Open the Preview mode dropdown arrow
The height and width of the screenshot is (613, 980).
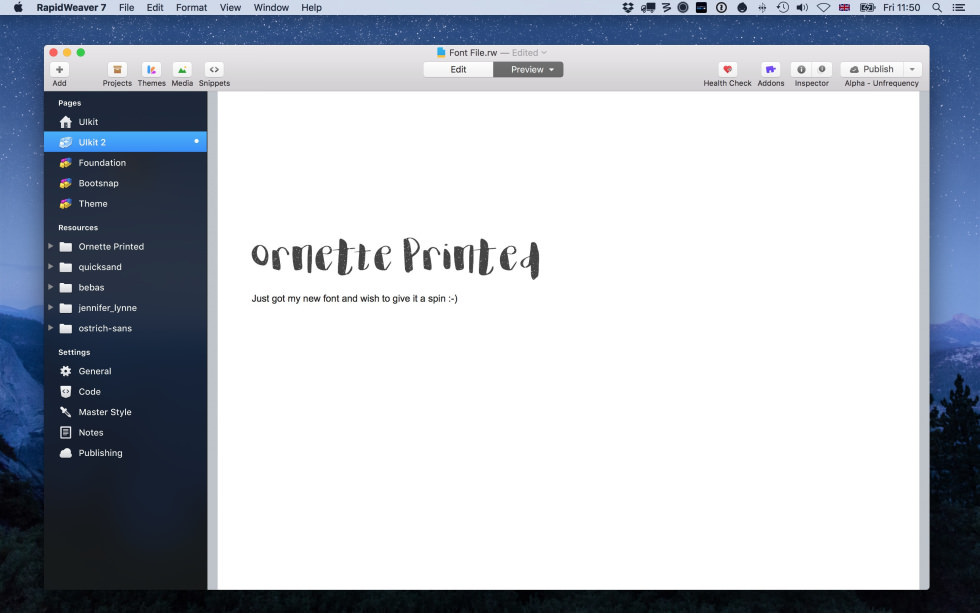pyautogui.click(x=552, y=70)
